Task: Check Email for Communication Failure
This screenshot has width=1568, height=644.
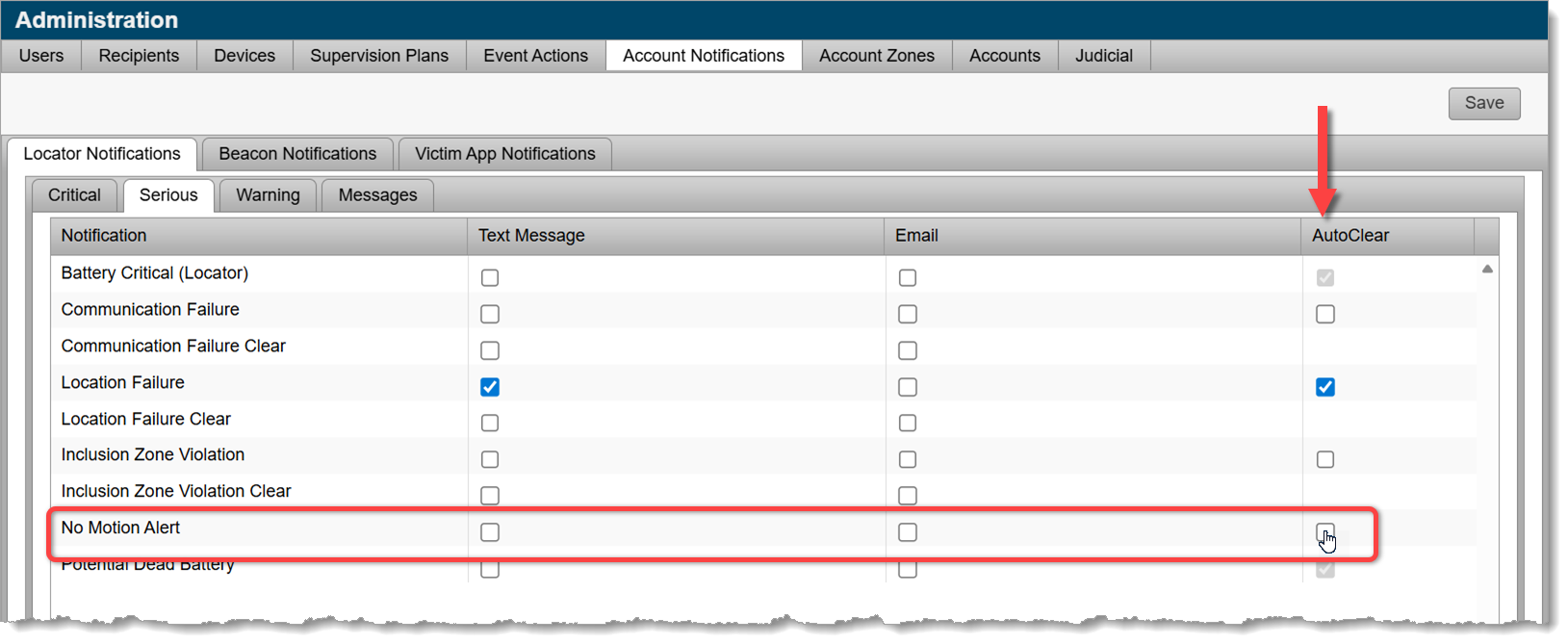Action: [908, 314]
